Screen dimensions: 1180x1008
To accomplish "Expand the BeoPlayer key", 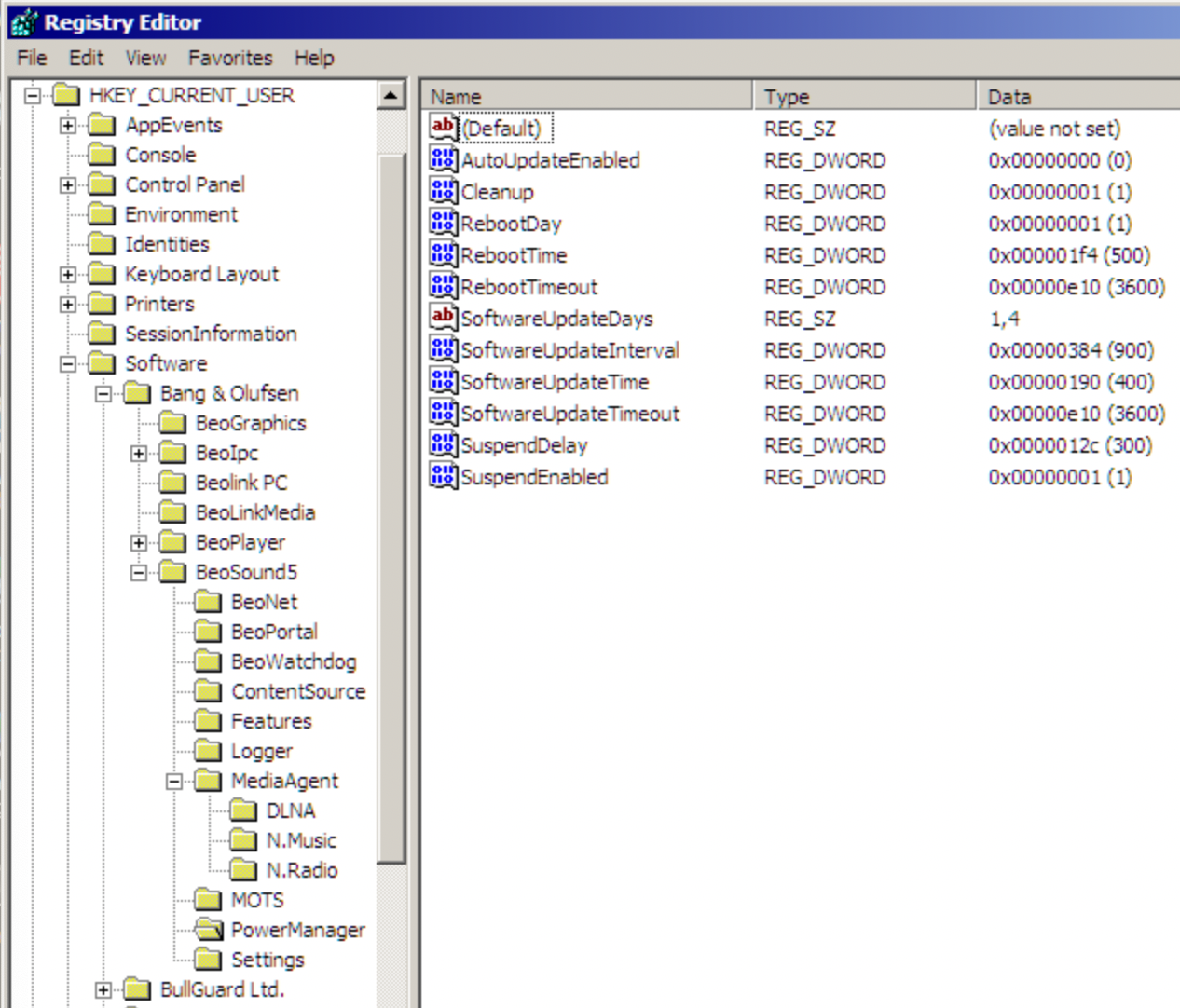I will pos(139,542).
